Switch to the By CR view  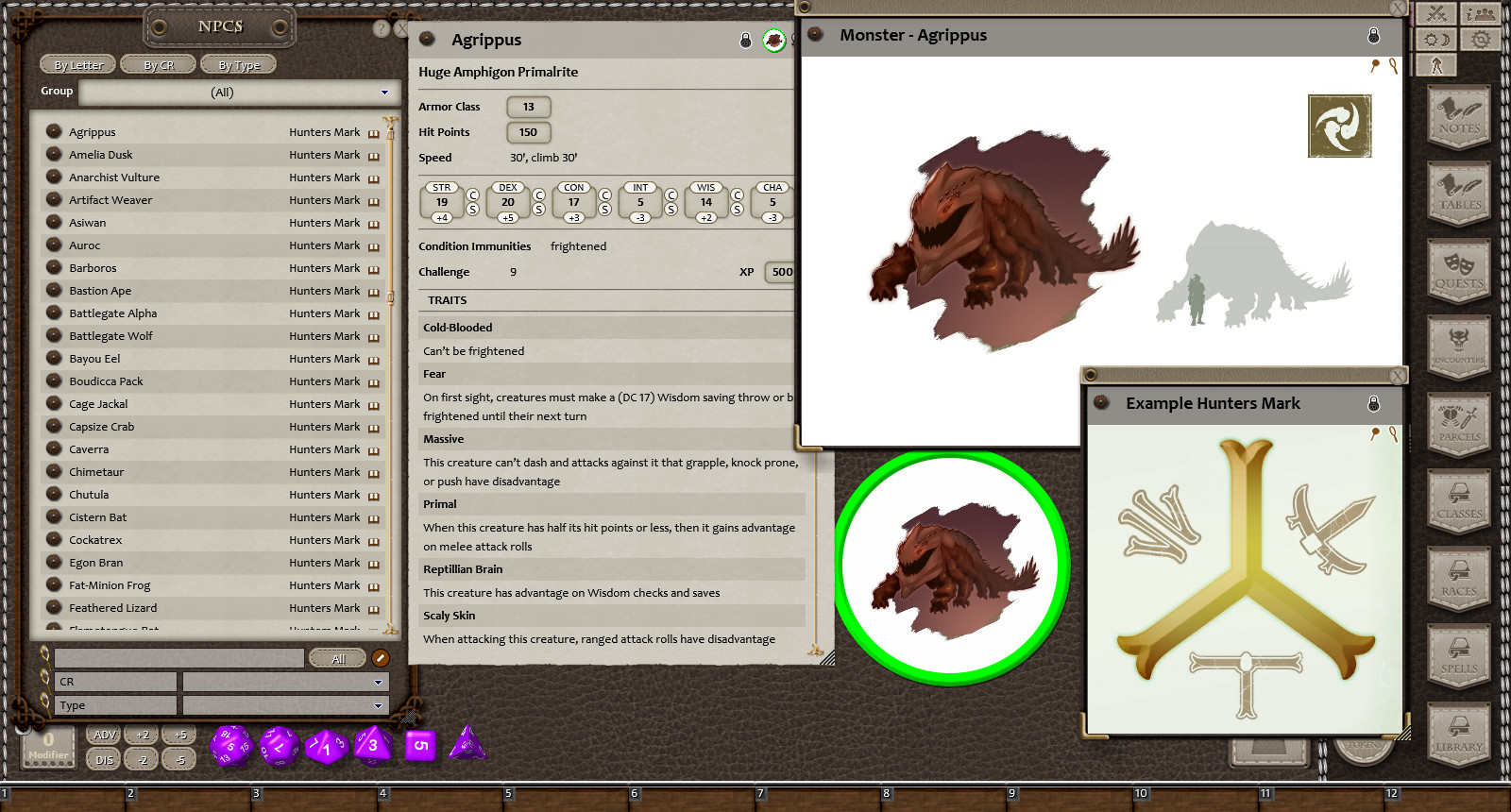click(159, 65)
